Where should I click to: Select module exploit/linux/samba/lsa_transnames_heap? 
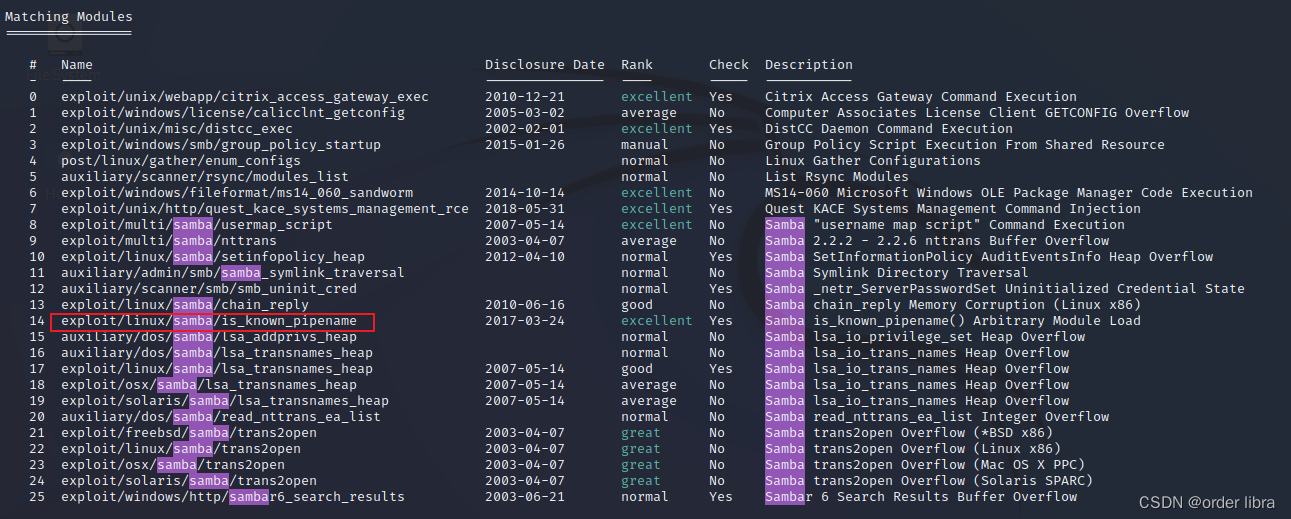tap(217, 369)
